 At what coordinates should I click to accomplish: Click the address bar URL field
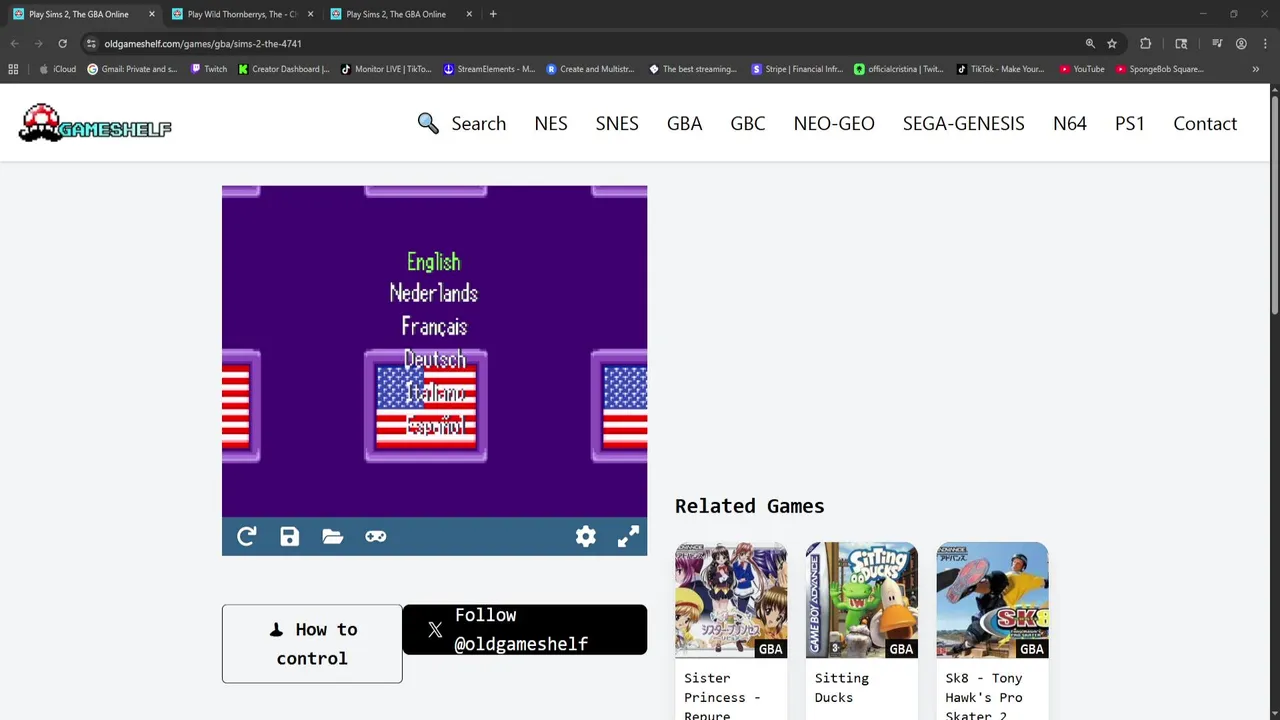coord(590,44)
